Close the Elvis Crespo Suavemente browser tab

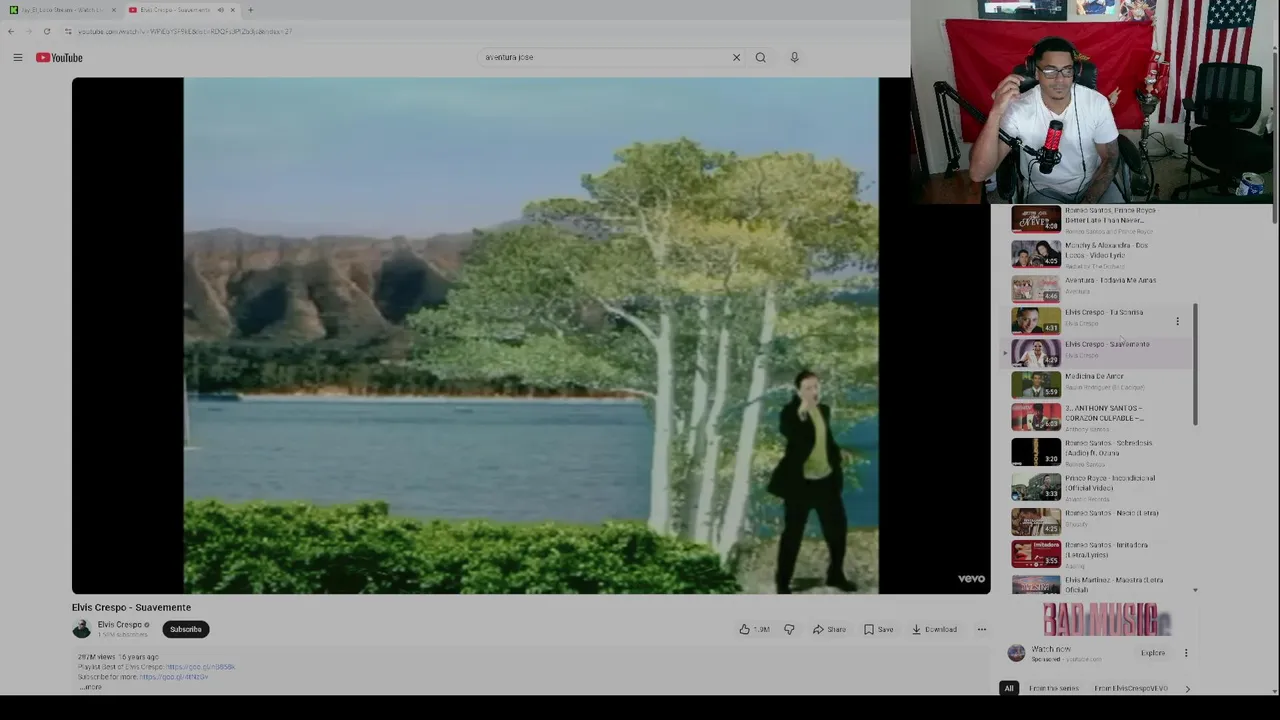point(232,10)
